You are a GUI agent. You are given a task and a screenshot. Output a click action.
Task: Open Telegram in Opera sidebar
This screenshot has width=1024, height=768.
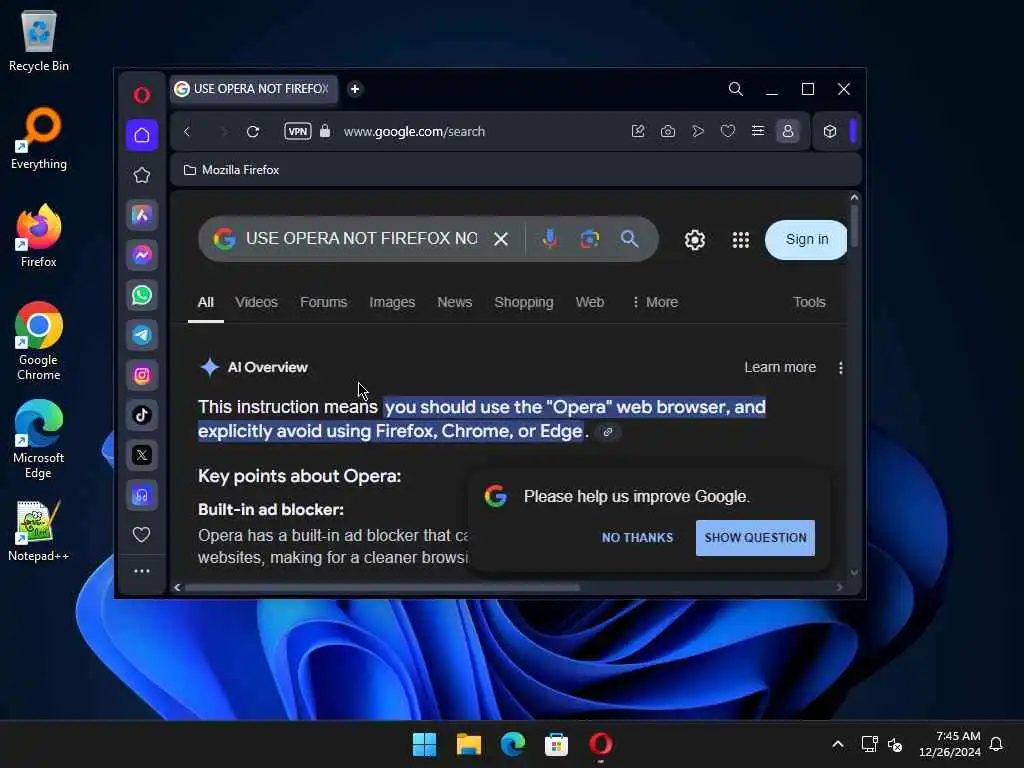click(142, 335)
